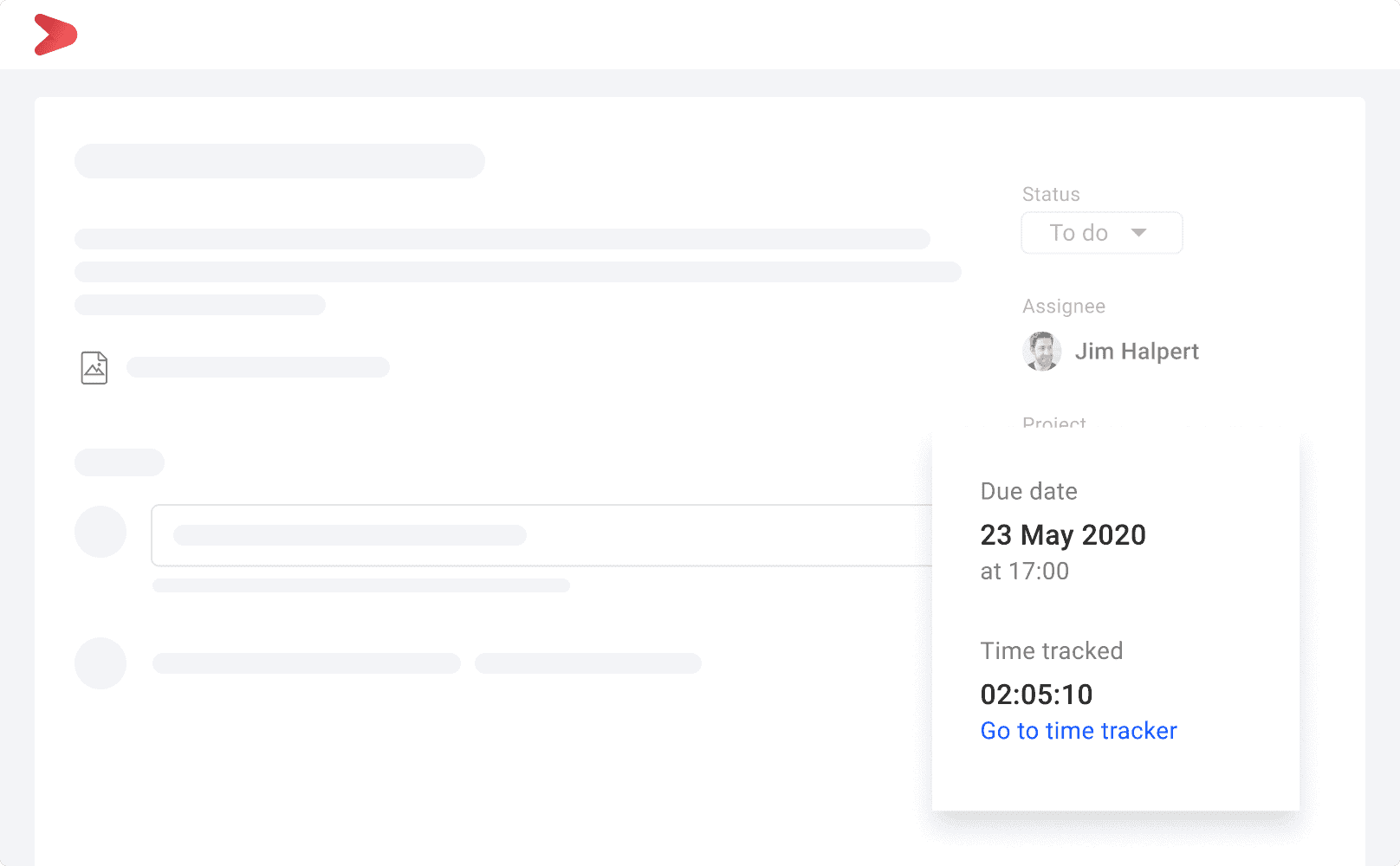Open the image attachment file icon

[x=94, y=368]
